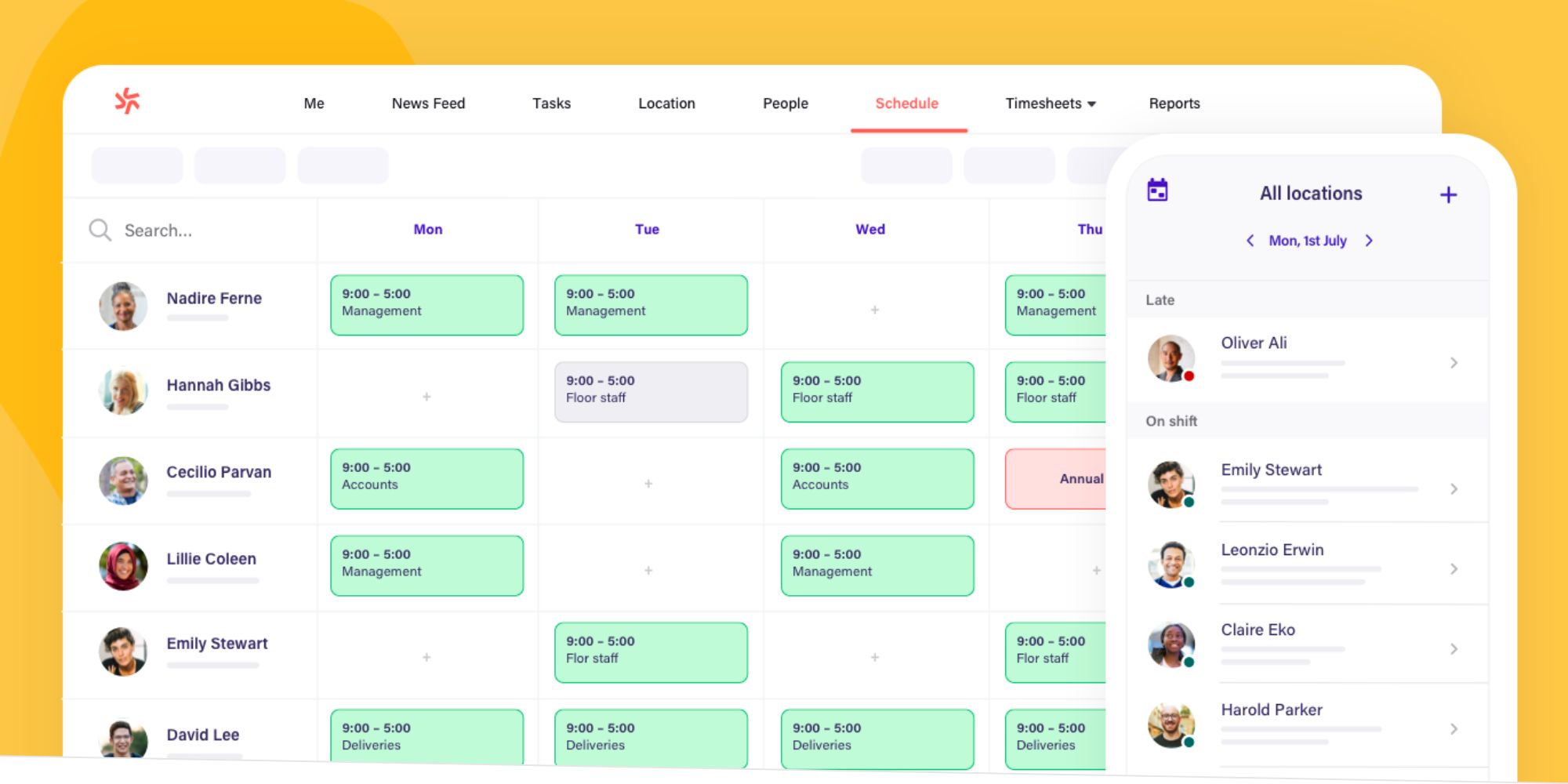Click Claire Eko's avatar photo

[1171, 644]
